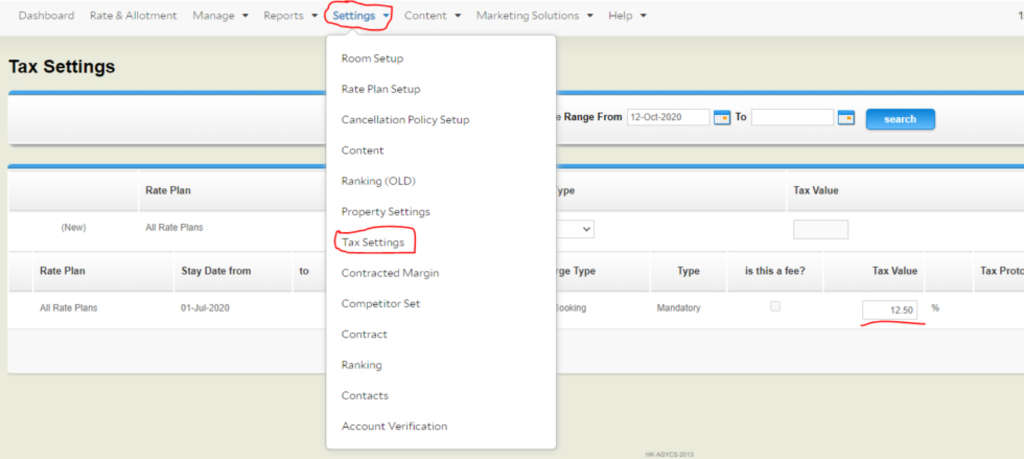Open Account Verification menu item
The width and height of the screenshot is (1024, 459).
pyautogui.click(x=394, y=426)
